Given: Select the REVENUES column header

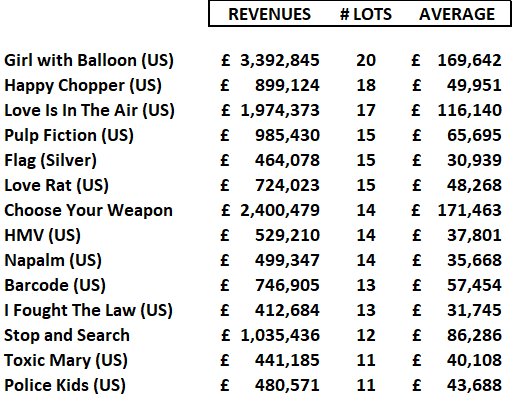Looking at the screenshot, I should click(269, 14).
